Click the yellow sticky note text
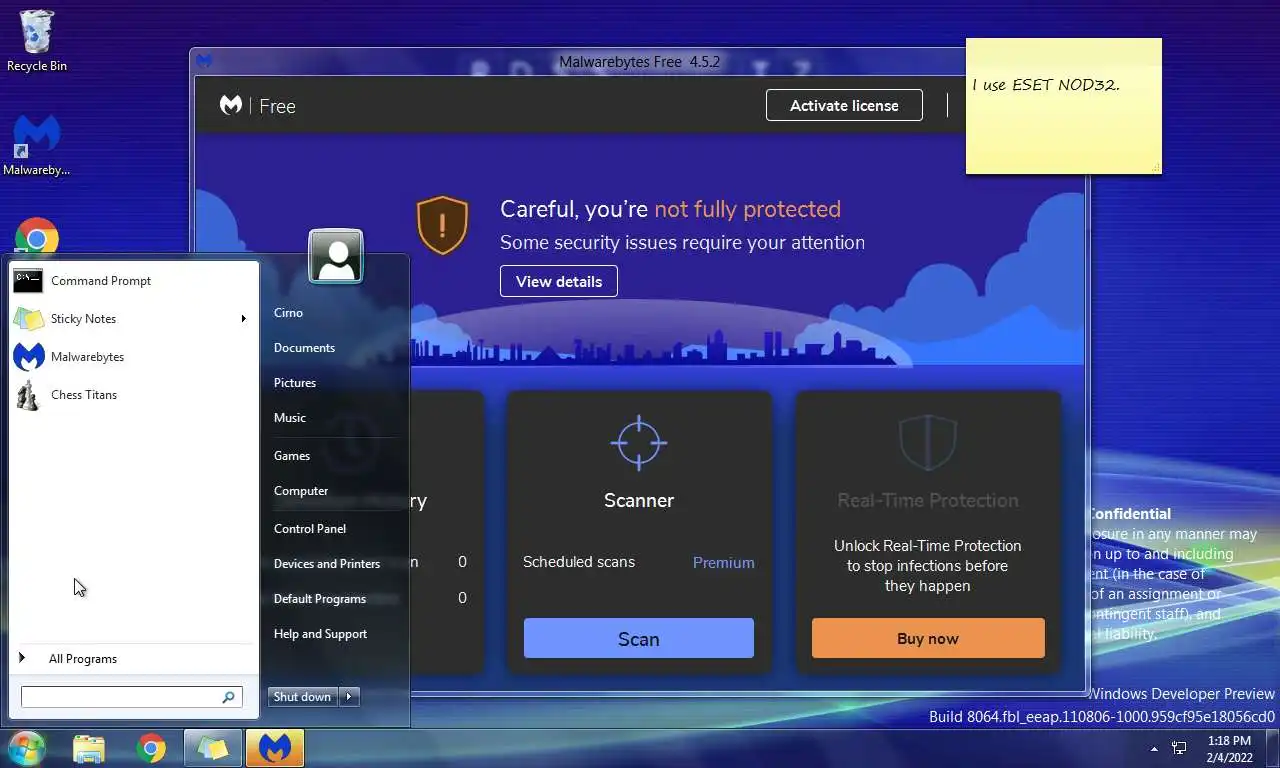Image resolution: width=1280 pixels, height=768 pixels. [1046, 85]
